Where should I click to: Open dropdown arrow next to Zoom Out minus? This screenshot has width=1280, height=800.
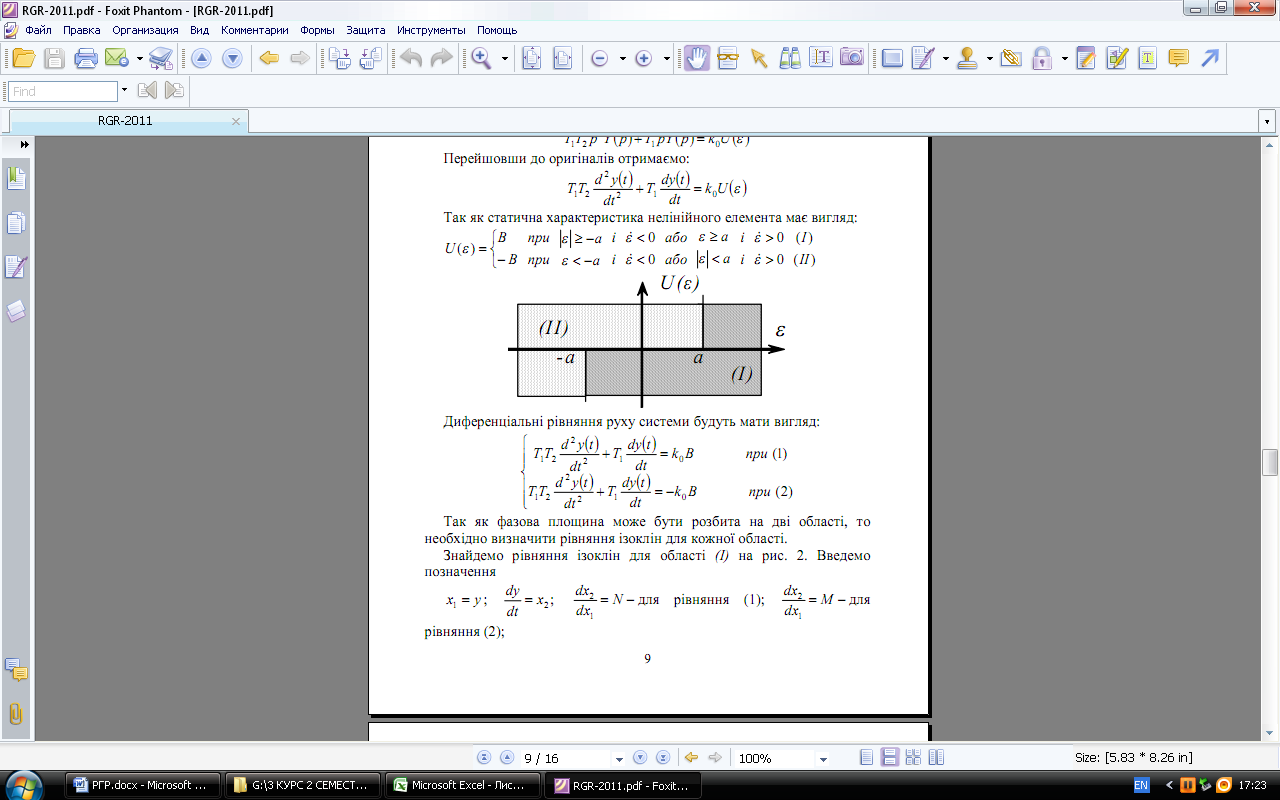click(623, 59)
